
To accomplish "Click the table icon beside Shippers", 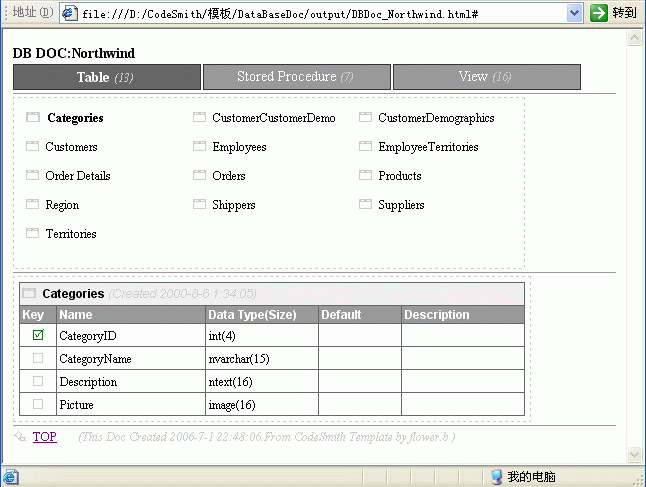I will pos(199,204).
